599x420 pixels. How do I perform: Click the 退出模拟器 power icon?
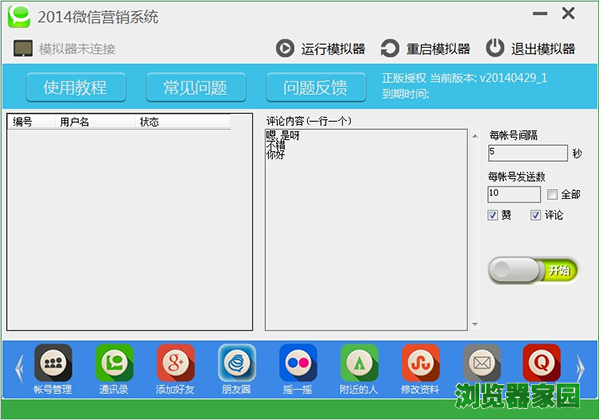[x=495, y=48]
